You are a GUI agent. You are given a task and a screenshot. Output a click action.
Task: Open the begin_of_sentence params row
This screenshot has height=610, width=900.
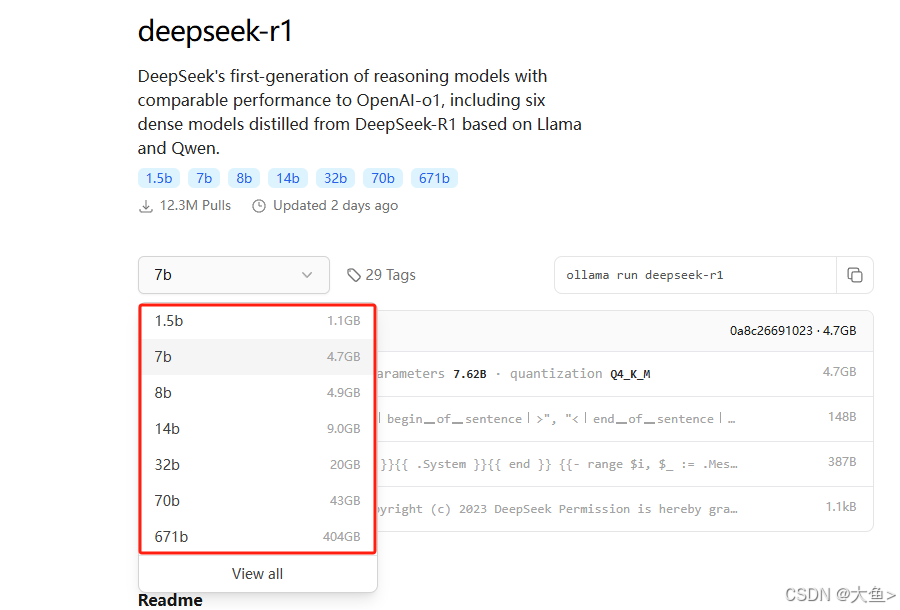pos(625,419)
